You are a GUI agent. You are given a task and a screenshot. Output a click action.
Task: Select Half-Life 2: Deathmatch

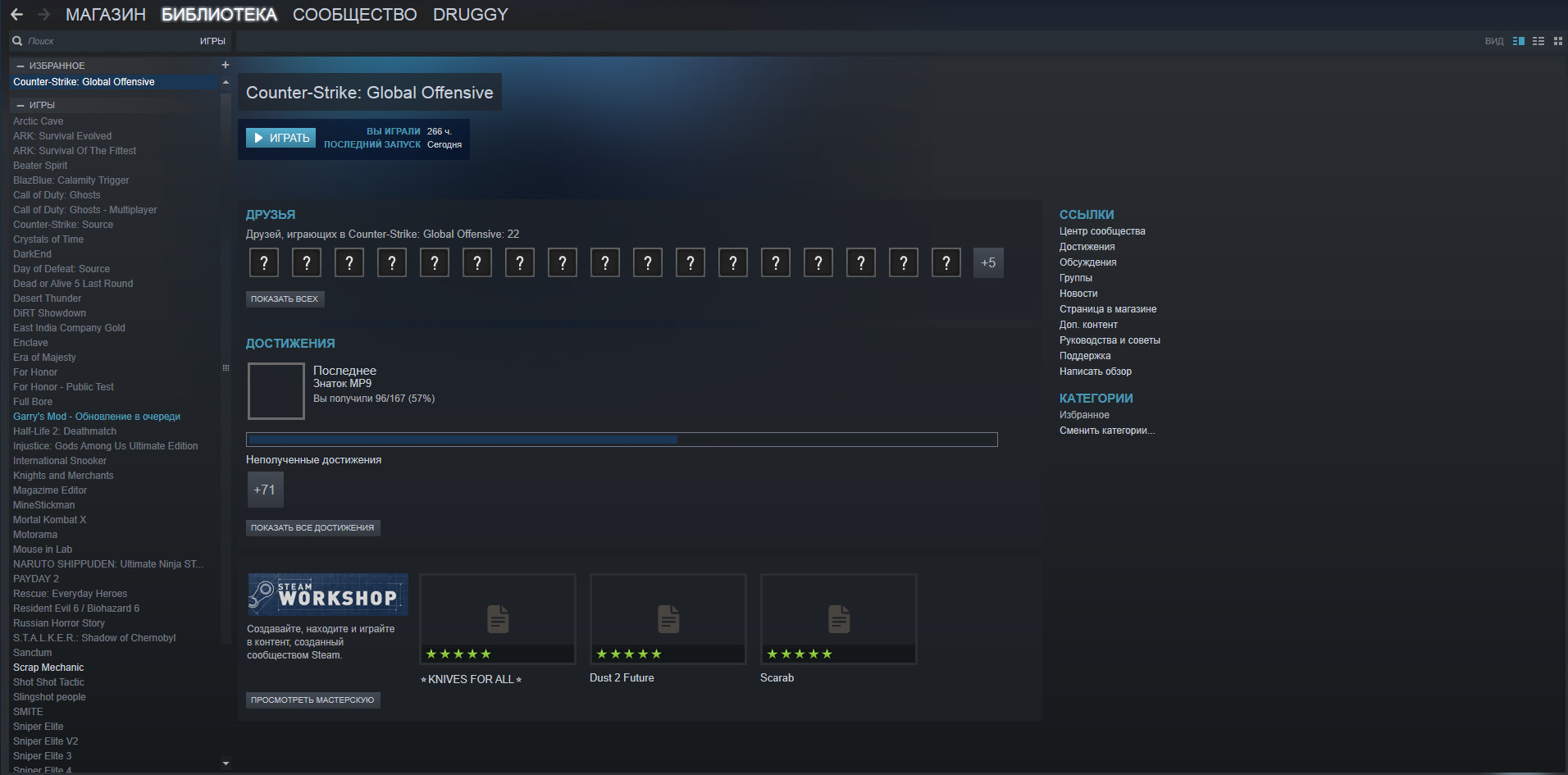(65, 431)
